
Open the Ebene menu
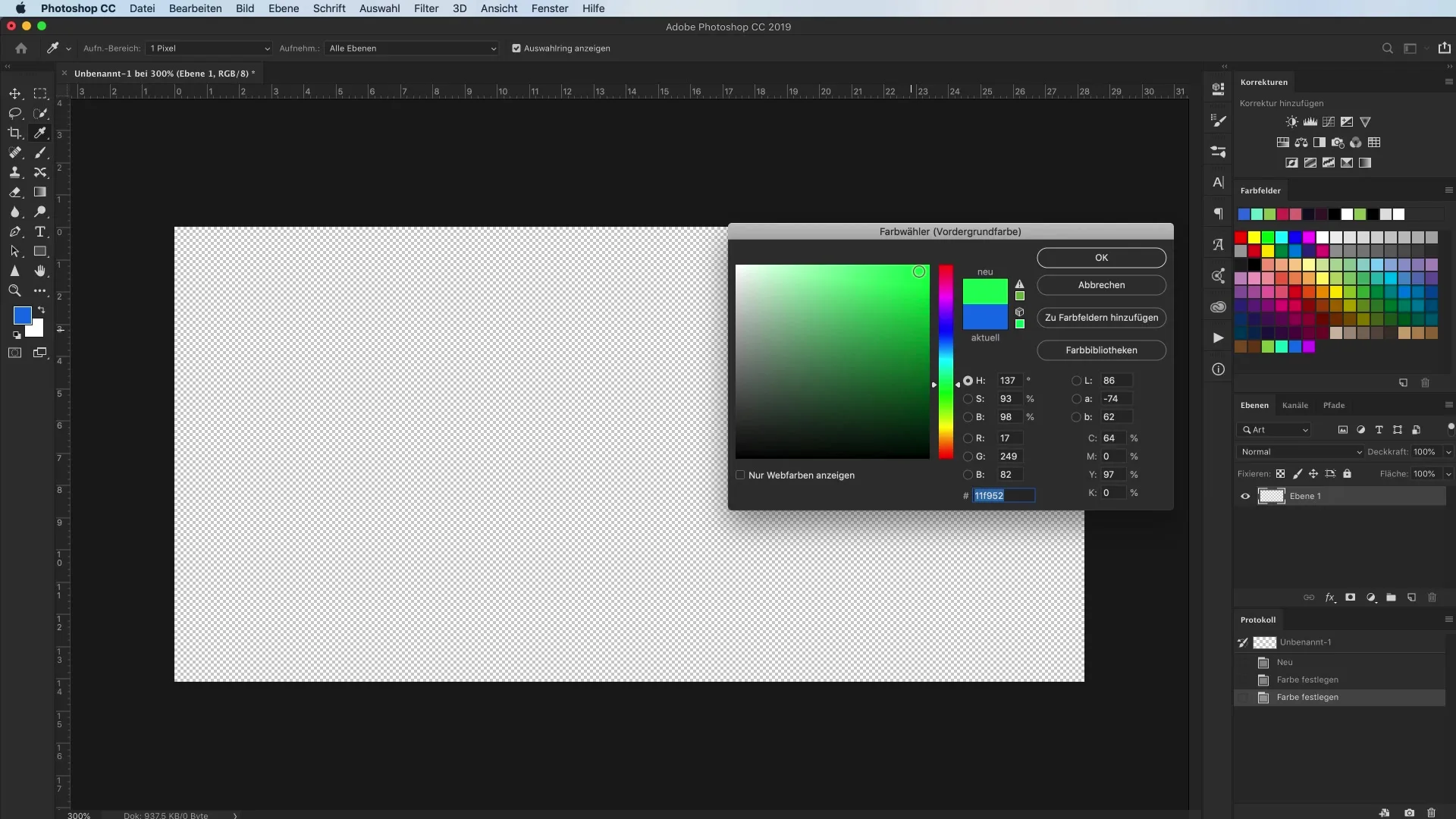(x=284, y=8)
